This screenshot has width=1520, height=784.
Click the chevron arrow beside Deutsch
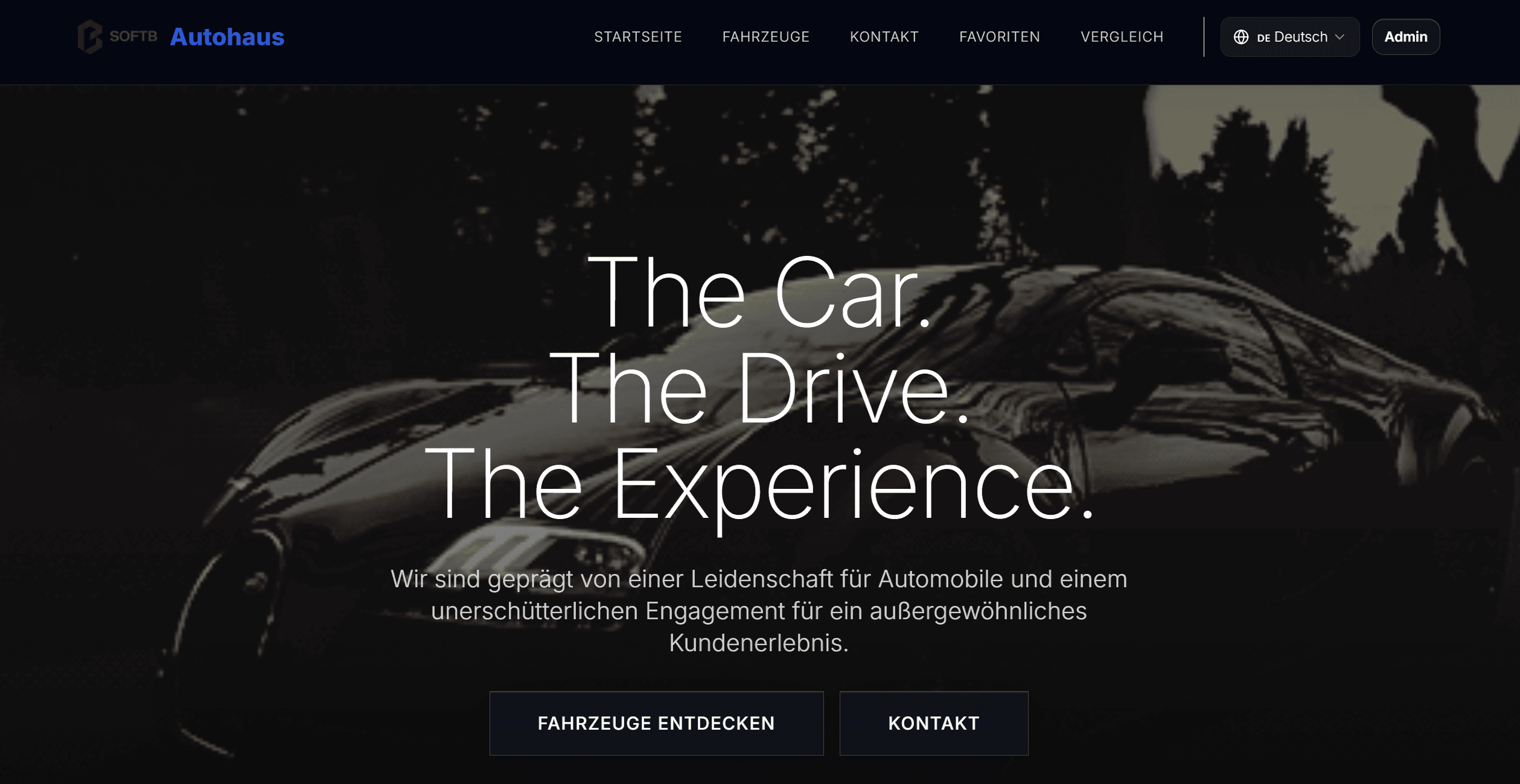[x=1340, y=37]
